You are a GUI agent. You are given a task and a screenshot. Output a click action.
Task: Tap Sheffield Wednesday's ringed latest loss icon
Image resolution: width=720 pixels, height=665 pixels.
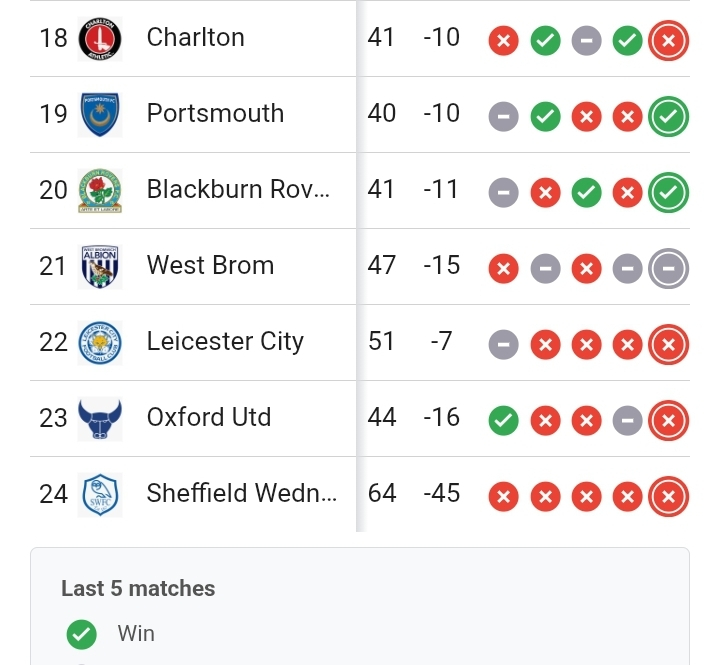(668, 496)
